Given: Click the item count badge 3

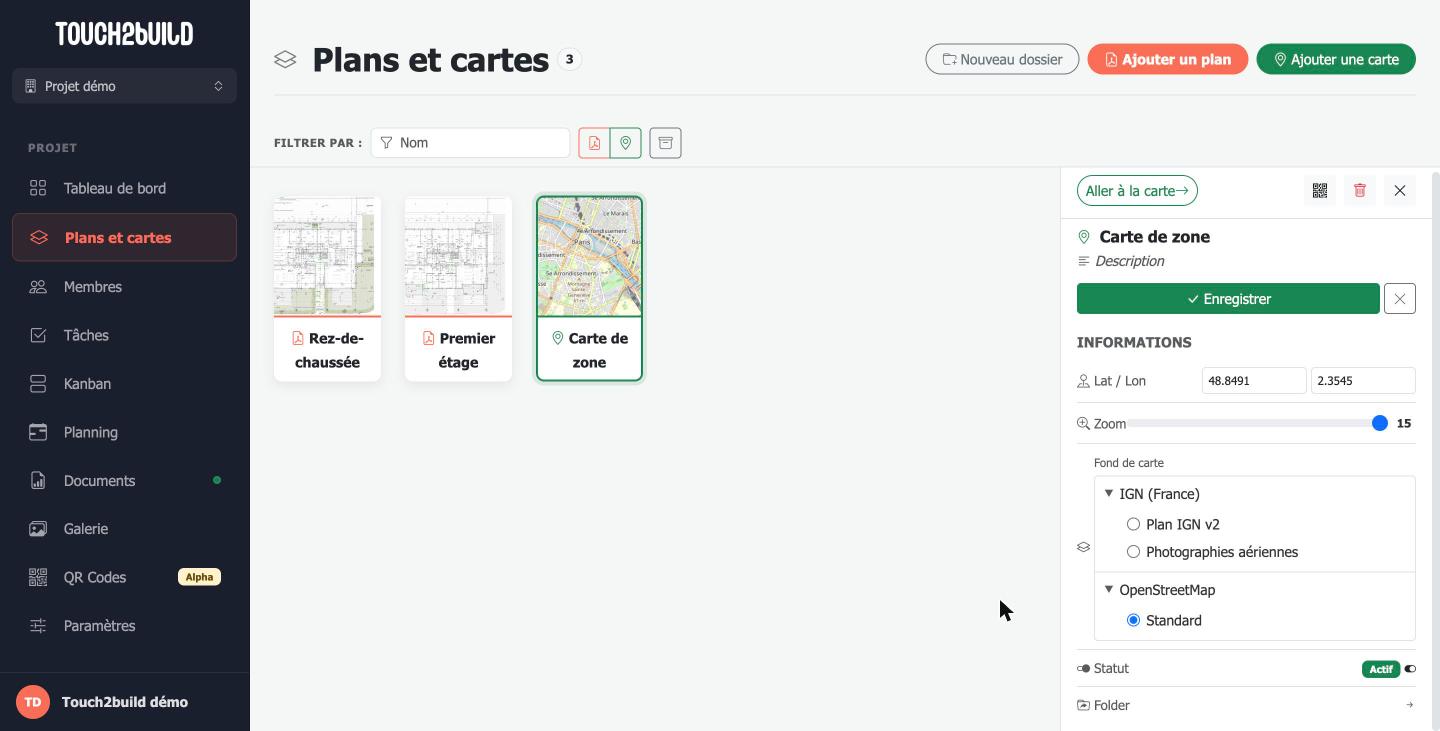Looking at the screenshot, I should (570, 60).
